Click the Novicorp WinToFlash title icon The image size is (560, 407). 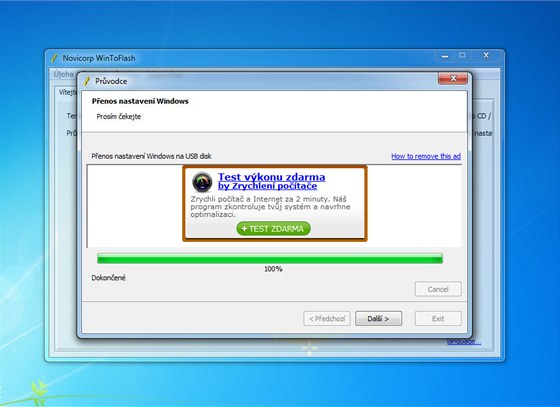tap(54, 58)
